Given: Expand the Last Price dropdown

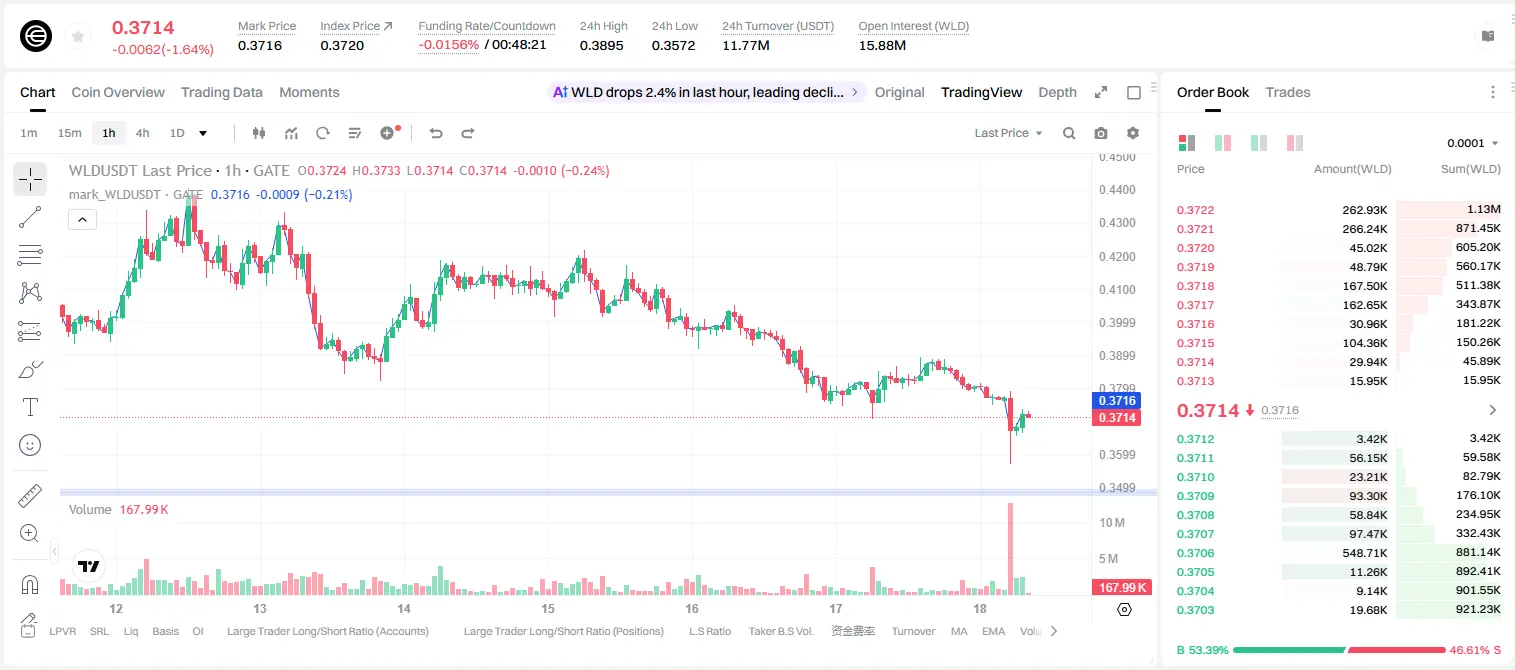Looking at the screenshot, I should click(x=1008, y=133).
